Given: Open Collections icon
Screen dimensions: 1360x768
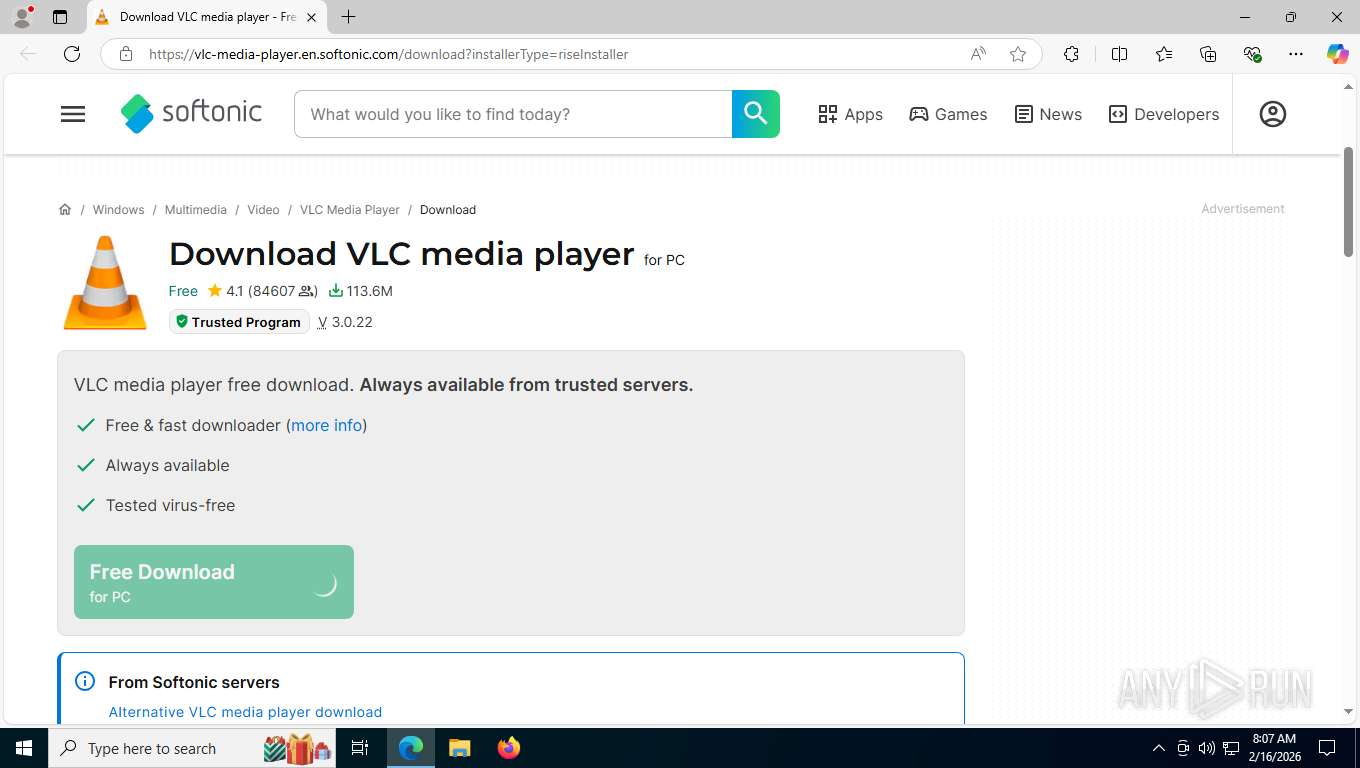Looking at the screenshot, I should (1208, 54).
